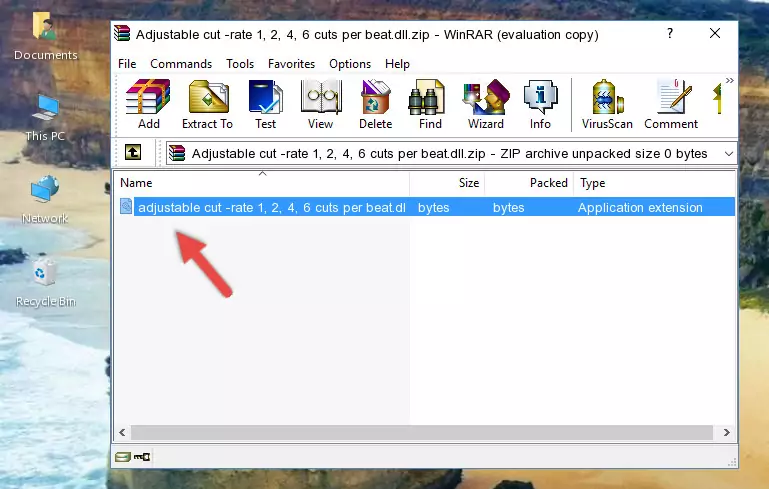
Task: Open the View tool
Action: (x=321, y=104)
